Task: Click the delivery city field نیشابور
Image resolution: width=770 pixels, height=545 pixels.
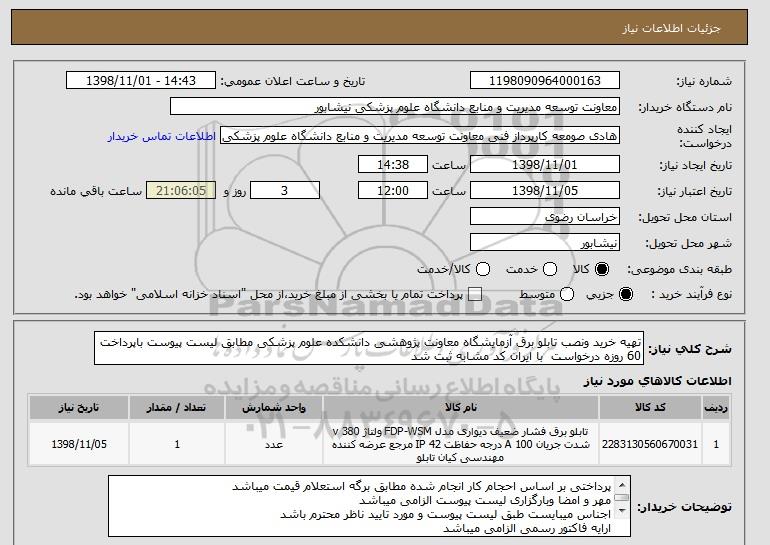Action: click(545, 243)
